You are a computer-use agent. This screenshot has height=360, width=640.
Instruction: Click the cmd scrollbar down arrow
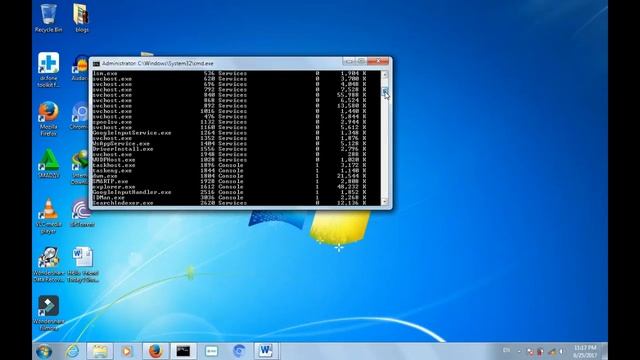[384, 202]
